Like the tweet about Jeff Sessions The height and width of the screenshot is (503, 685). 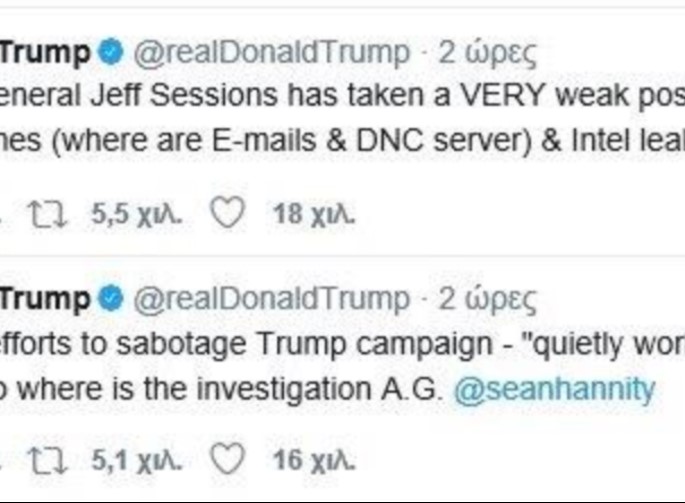227,214
